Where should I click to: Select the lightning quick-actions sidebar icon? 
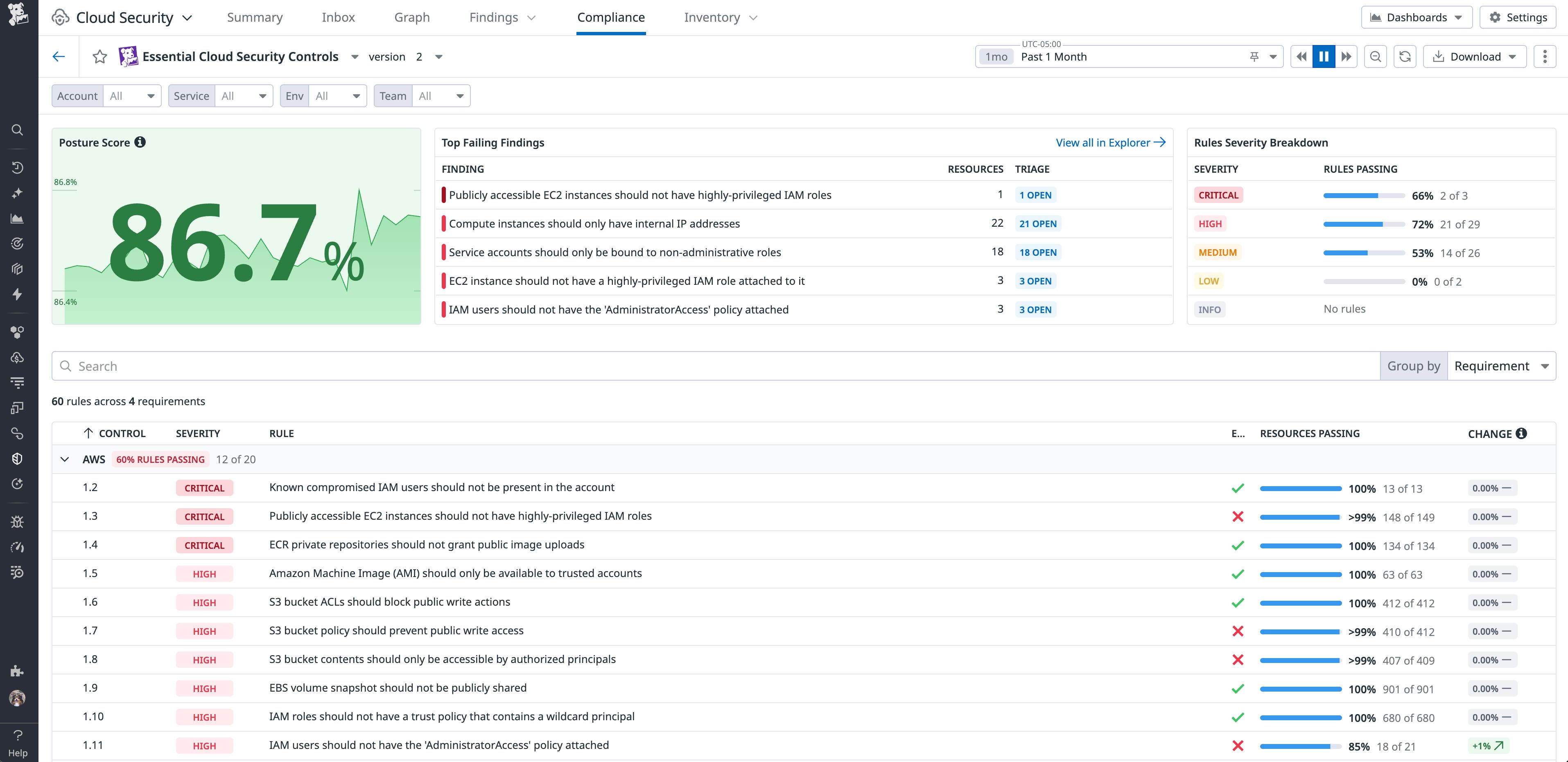[18, 295]
